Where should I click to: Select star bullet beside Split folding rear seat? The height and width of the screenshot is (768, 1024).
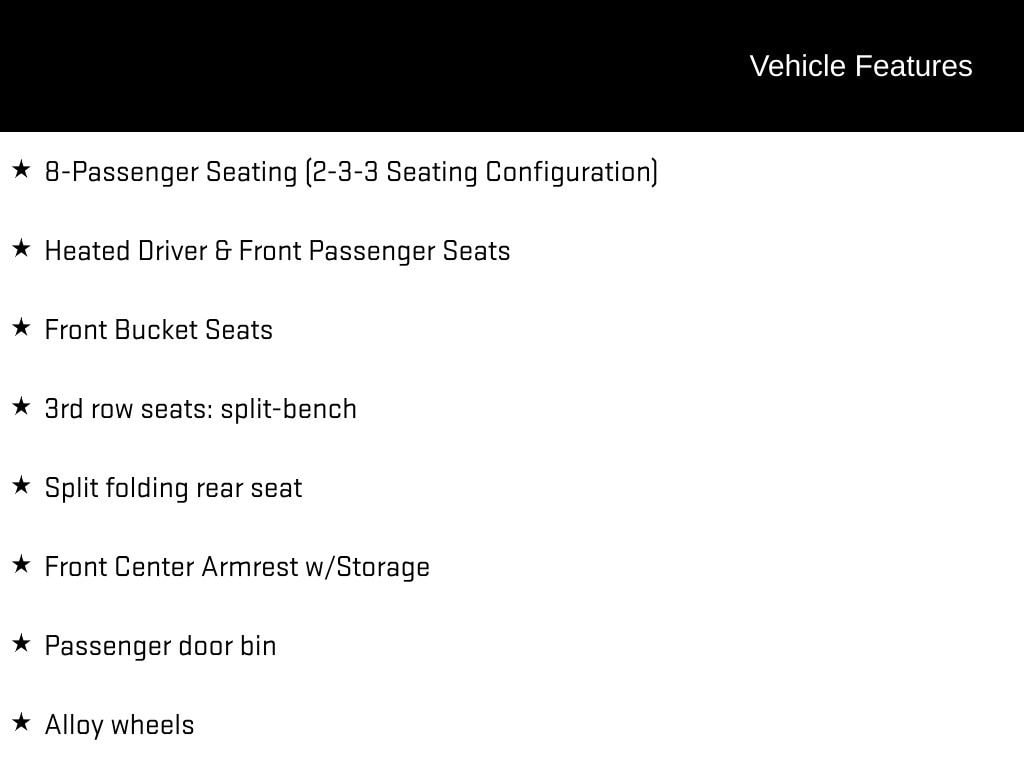[x=21, y=486]
